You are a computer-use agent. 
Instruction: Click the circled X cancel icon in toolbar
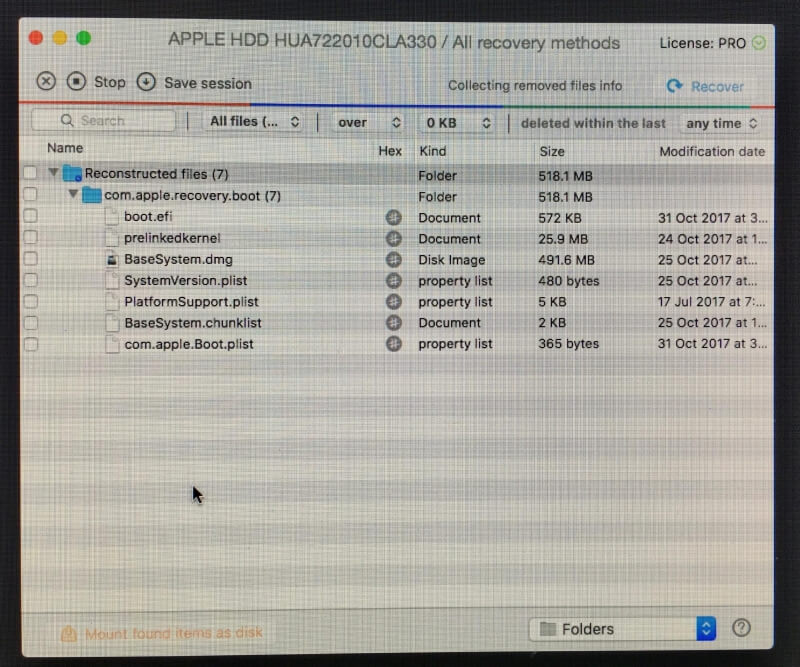(46, 81)
